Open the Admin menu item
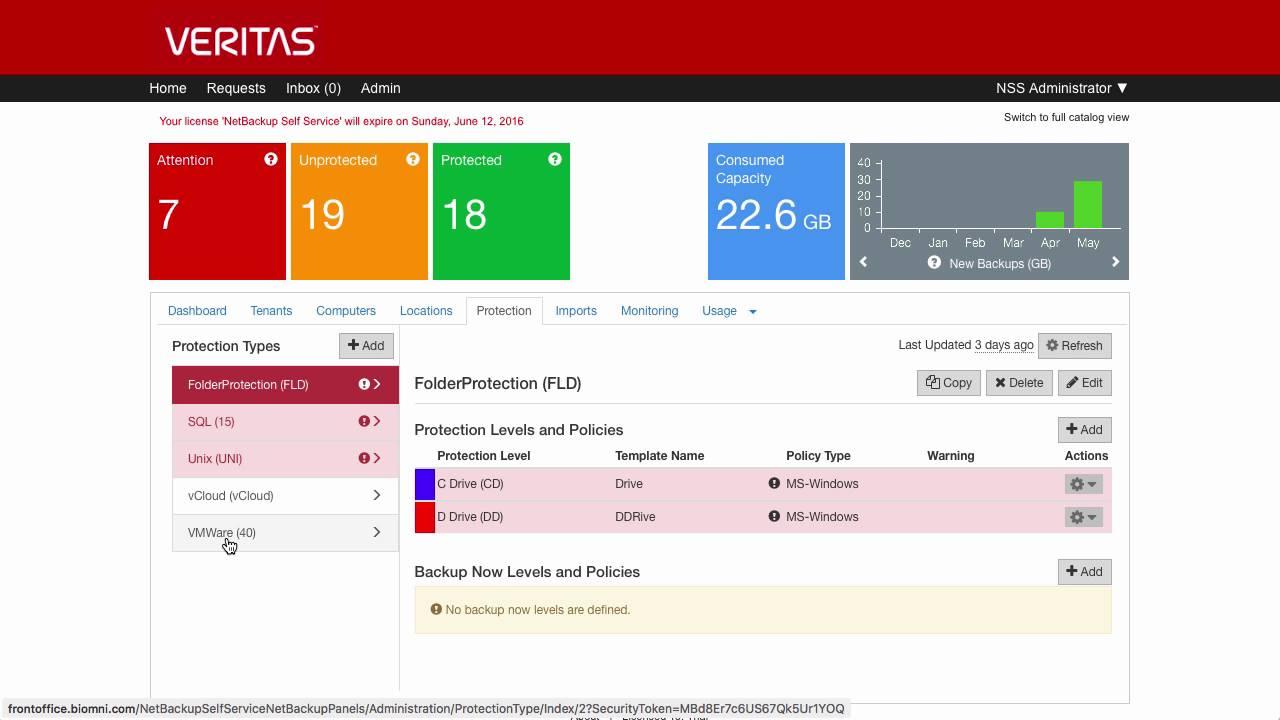The height and width of the screenshot is (720, 1280). coord(380,88)
